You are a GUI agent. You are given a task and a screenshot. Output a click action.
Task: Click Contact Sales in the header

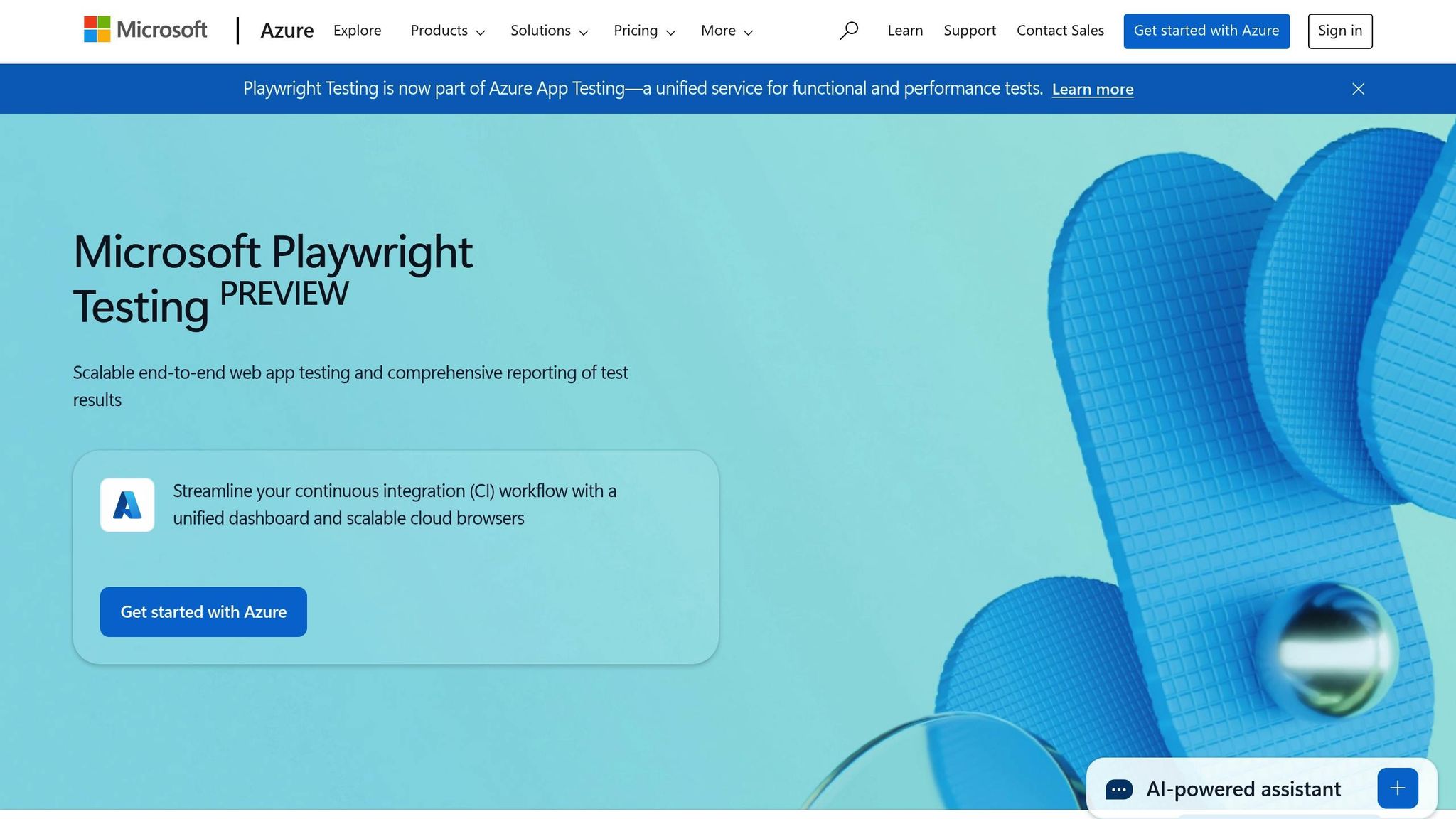click(1060, 31)
